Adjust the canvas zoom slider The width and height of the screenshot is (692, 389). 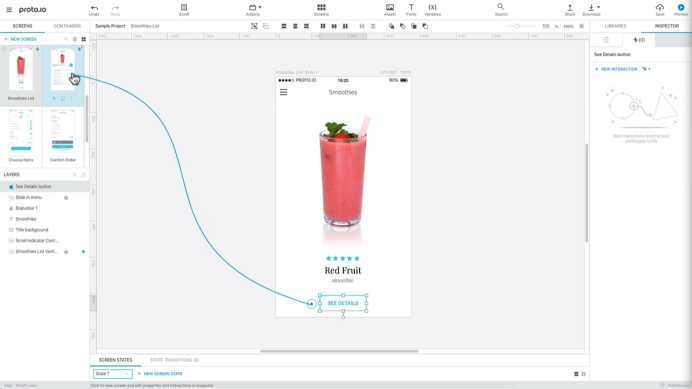[x=516, y=26]
